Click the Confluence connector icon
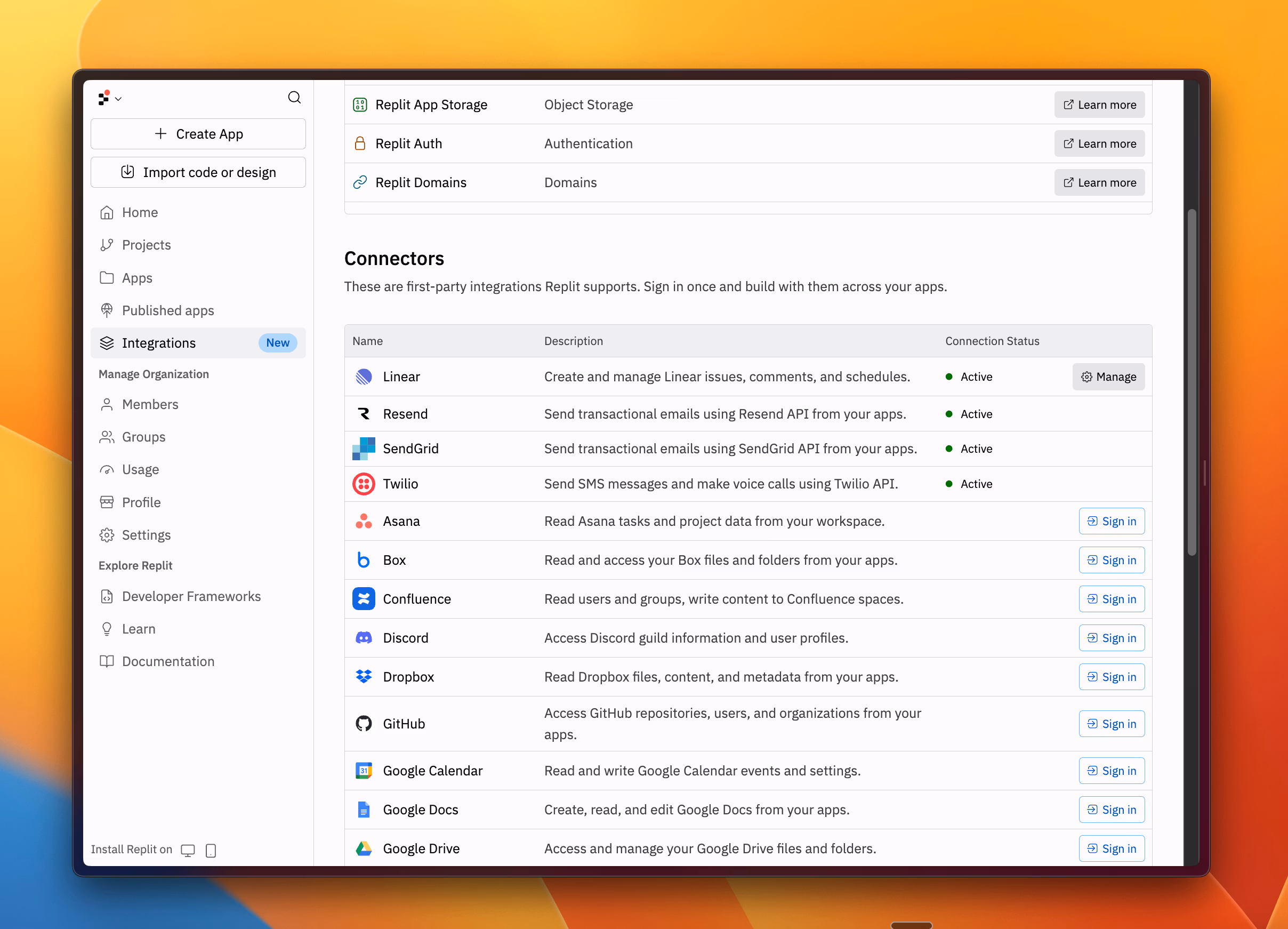Screen dimensions: 1288x929 364,599
